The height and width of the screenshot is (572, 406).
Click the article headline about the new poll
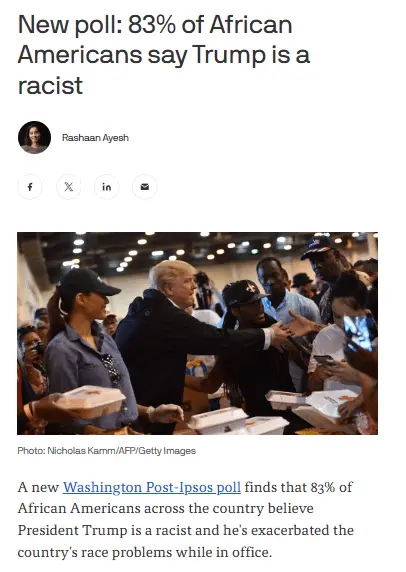click(164, 55)
